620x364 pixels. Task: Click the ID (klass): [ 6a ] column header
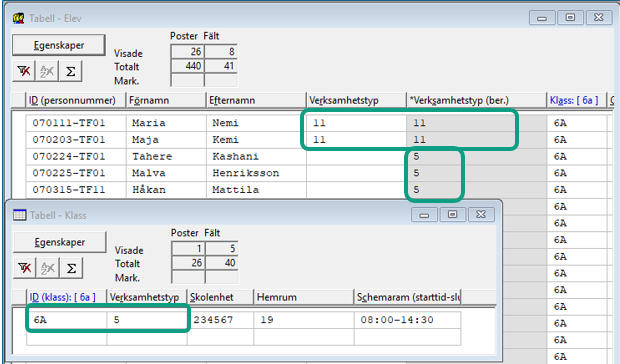pos(66,297)
